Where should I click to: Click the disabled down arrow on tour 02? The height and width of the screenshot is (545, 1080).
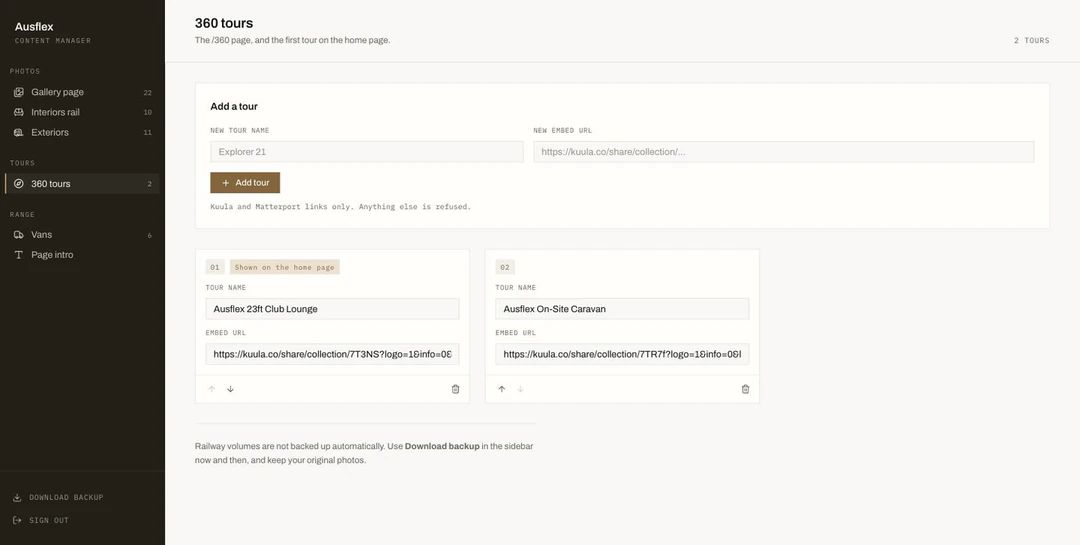click(521, 389)
